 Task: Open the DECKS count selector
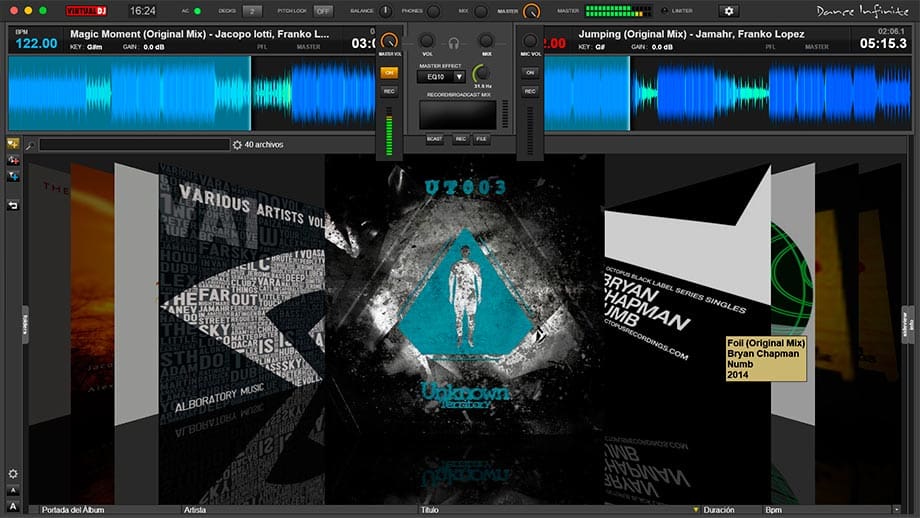pos(252,11)
